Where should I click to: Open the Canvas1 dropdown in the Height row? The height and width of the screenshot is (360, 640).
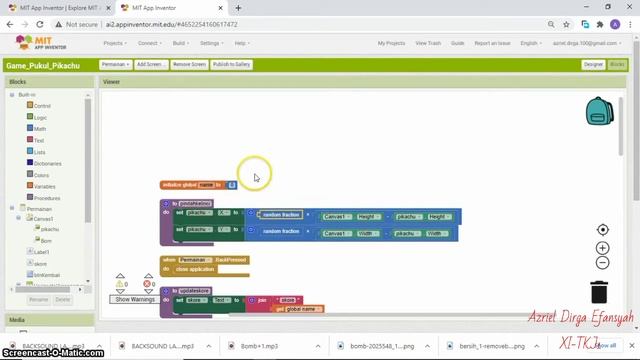coord(337,217)
